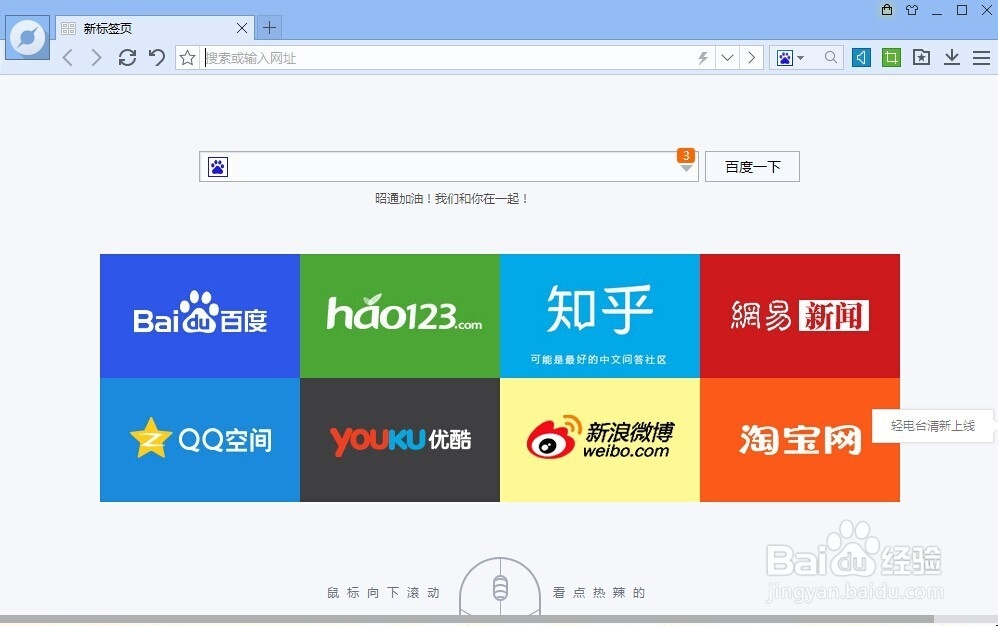Expand the address bar history dropdown
Screen dimensions: 998x626
click(x=727, y=58)
